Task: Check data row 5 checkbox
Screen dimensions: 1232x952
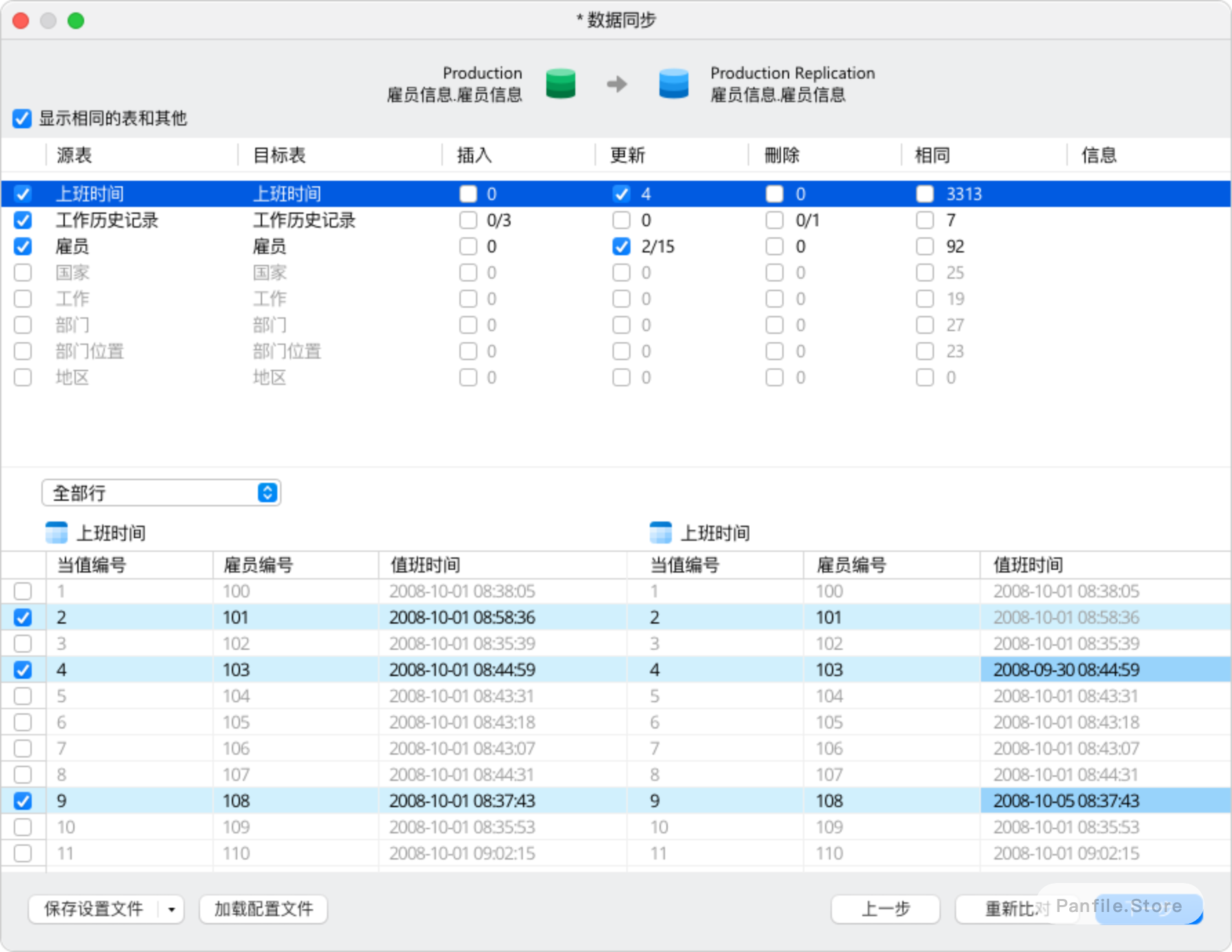Action: coord(23,696)
